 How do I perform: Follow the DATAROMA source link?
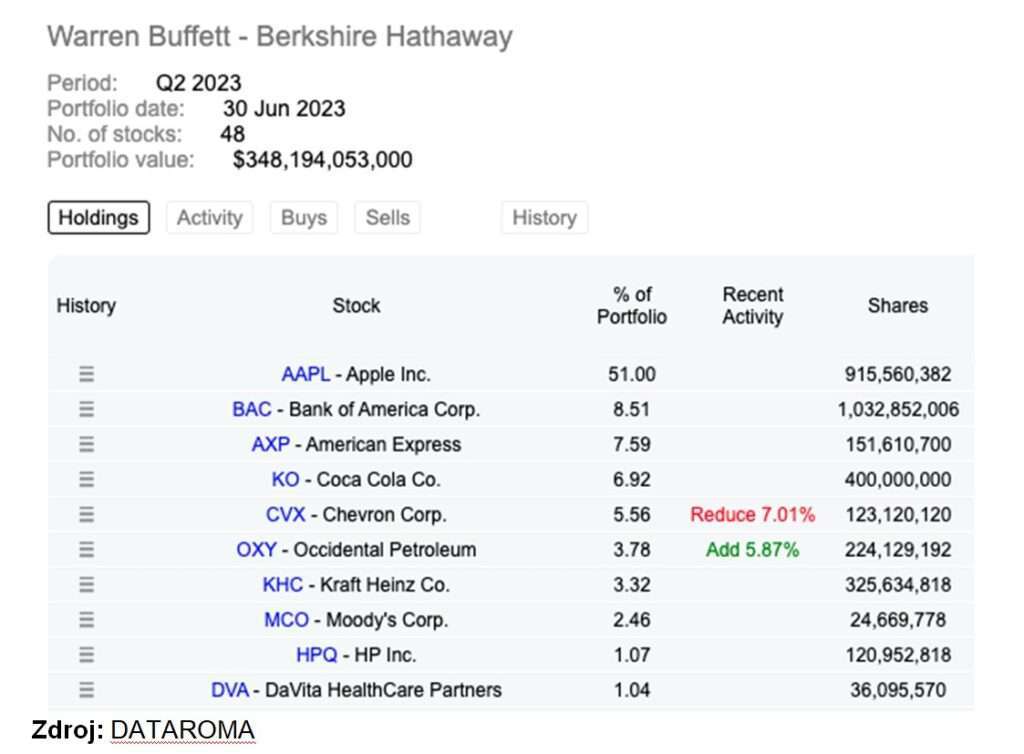pyautogui.click(x=182, y=730)
